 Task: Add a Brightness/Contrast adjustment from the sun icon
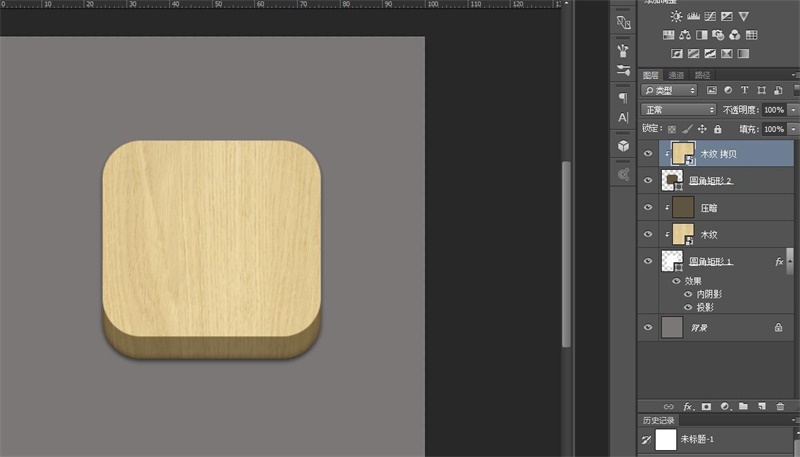(x=678, y=16)
